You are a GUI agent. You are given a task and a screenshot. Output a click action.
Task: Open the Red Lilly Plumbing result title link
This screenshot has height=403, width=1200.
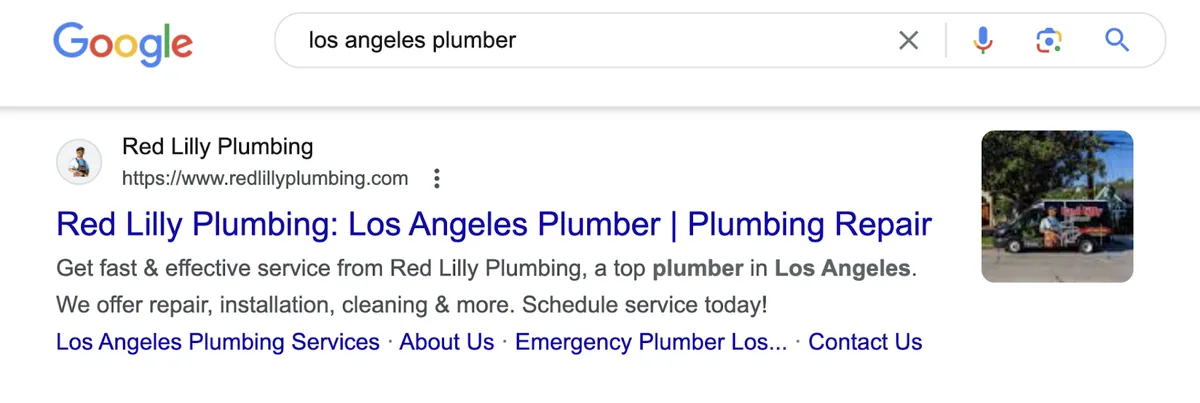[x=494, y=223]
